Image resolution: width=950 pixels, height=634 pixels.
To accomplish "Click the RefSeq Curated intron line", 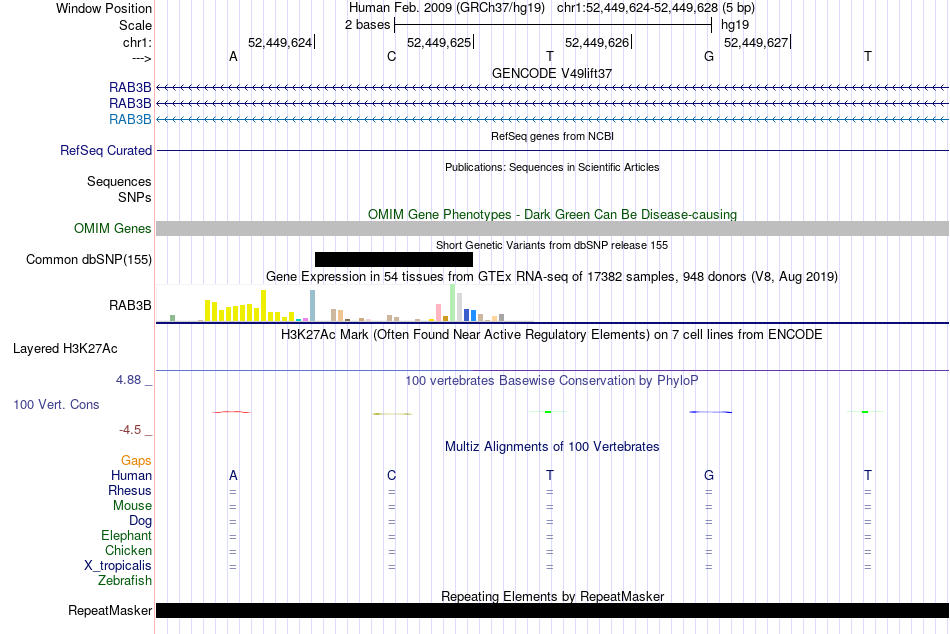I will (x=553, y=150).
